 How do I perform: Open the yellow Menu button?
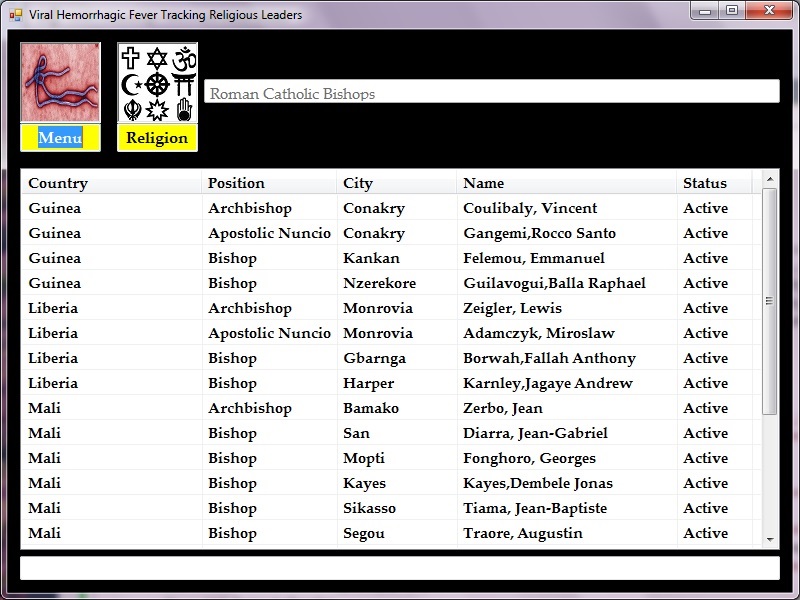click(60, 138)
